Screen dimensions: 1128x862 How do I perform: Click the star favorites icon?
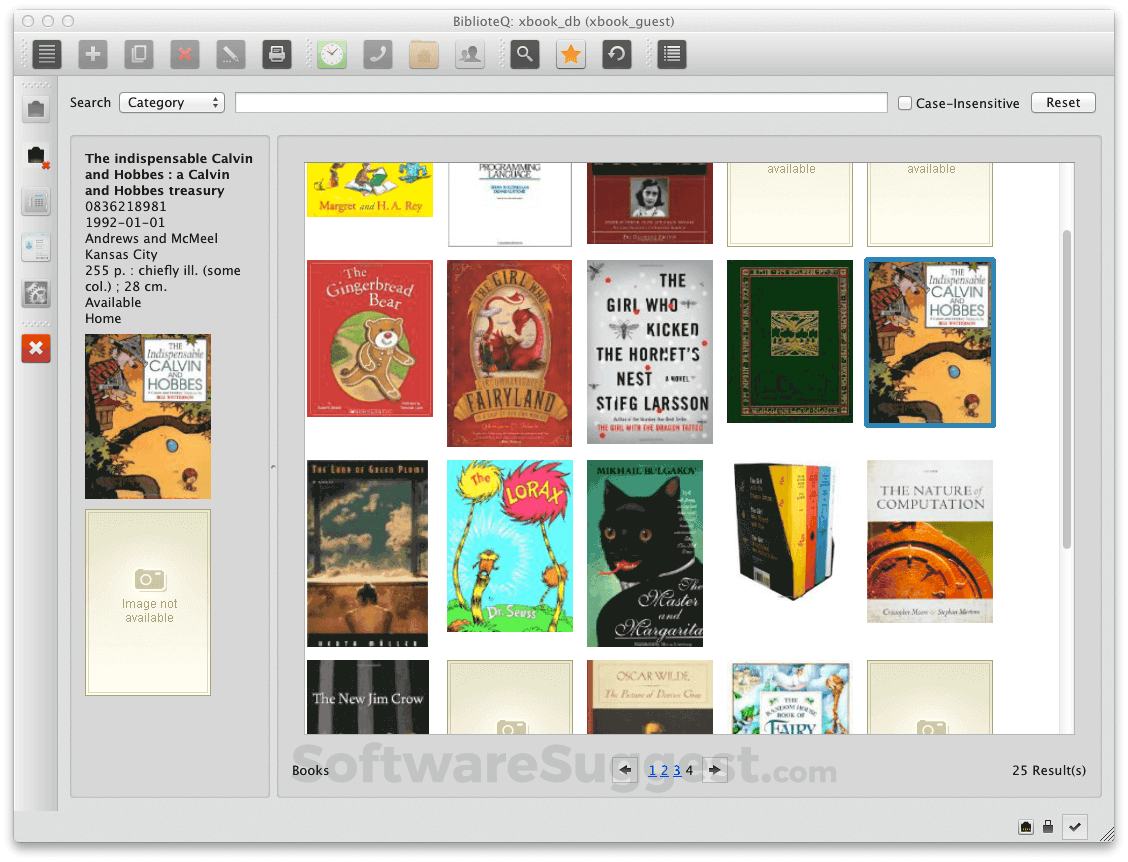[x=570, y=54]
